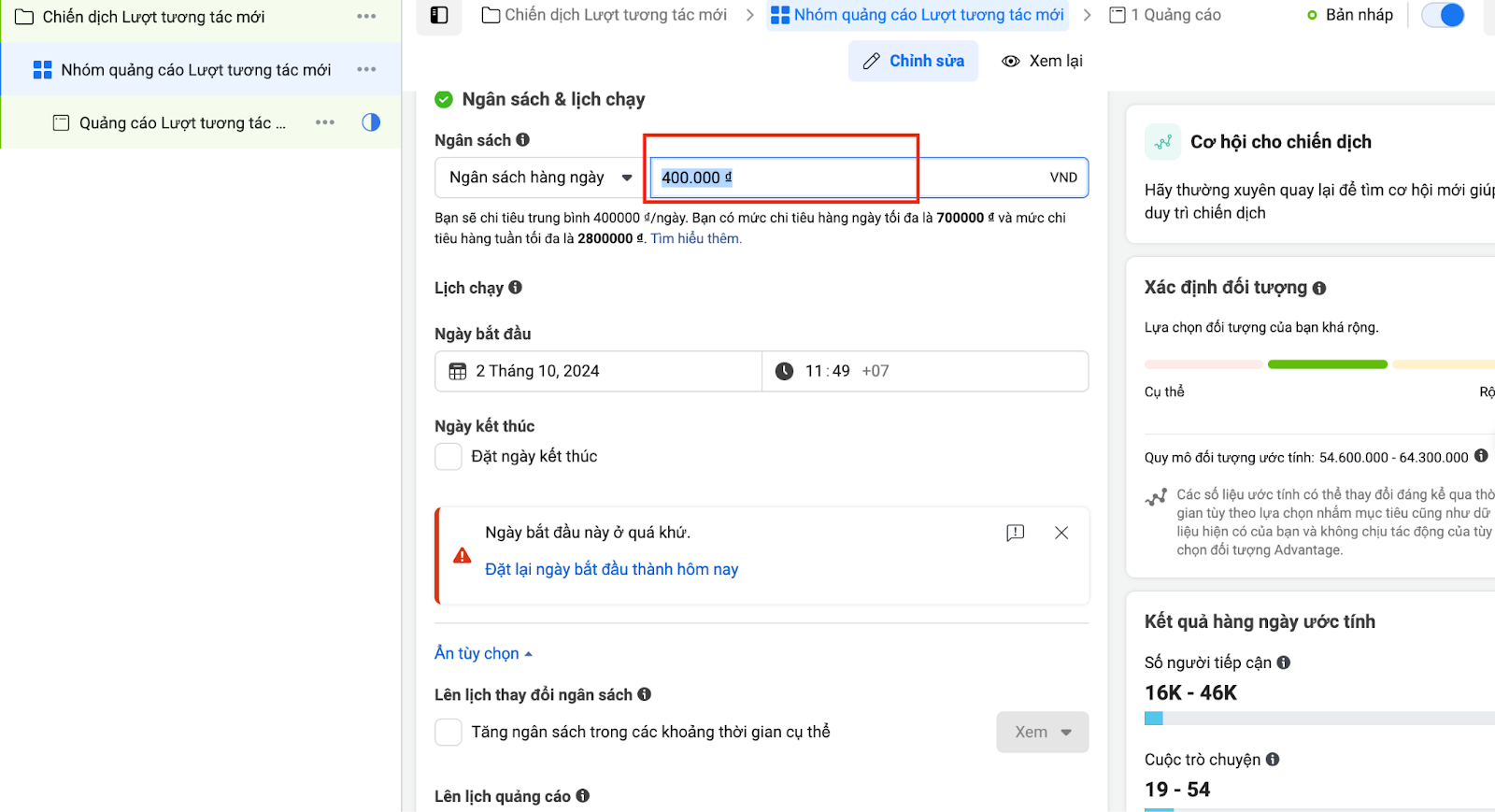1495x812 pixels.
Task: Open the Tìm hiểu thêm link
Action: pos(695,238)
